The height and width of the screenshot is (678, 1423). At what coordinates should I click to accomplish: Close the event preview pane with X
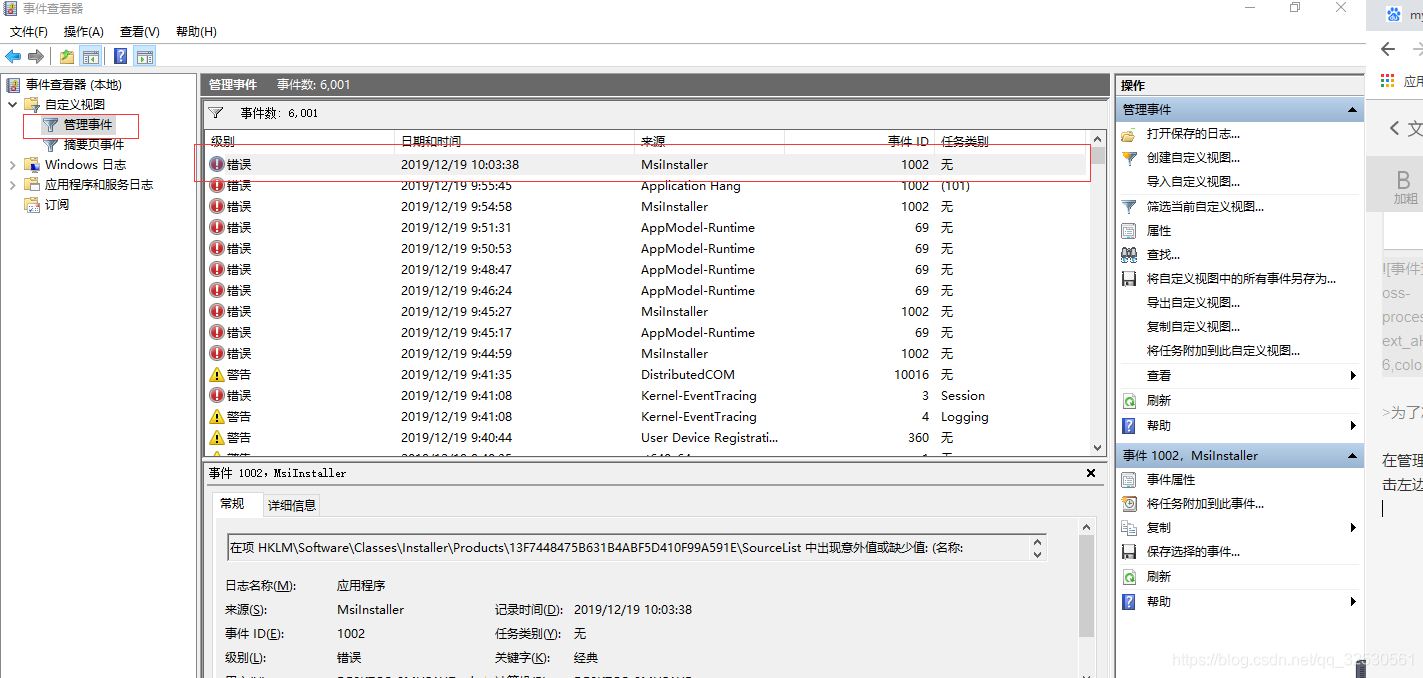pyautogui.click(x=1090, y=473)
